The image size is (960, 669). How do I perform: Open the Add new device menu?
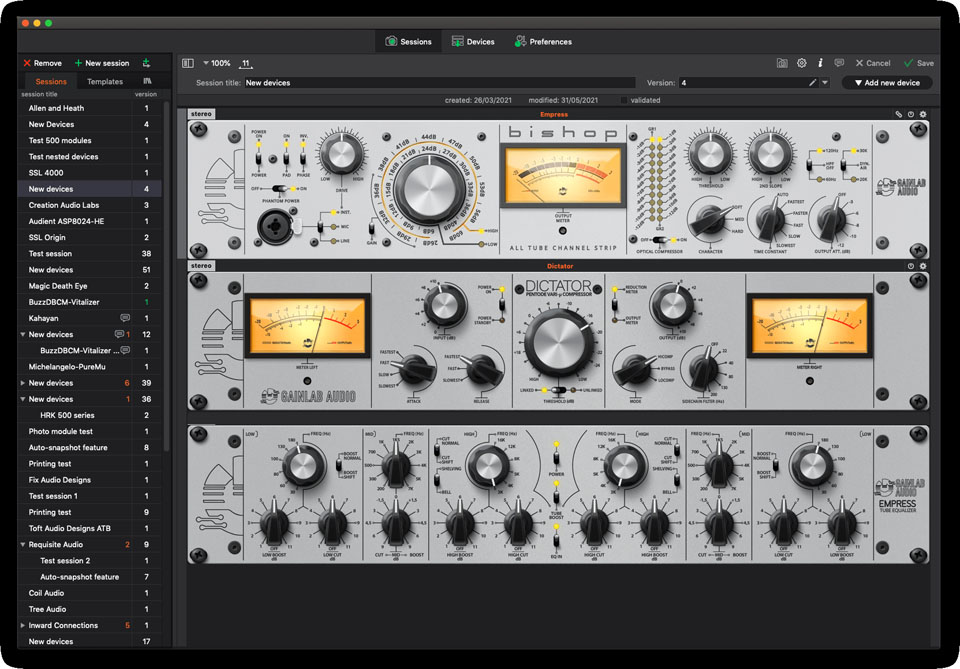click(887, 83)
